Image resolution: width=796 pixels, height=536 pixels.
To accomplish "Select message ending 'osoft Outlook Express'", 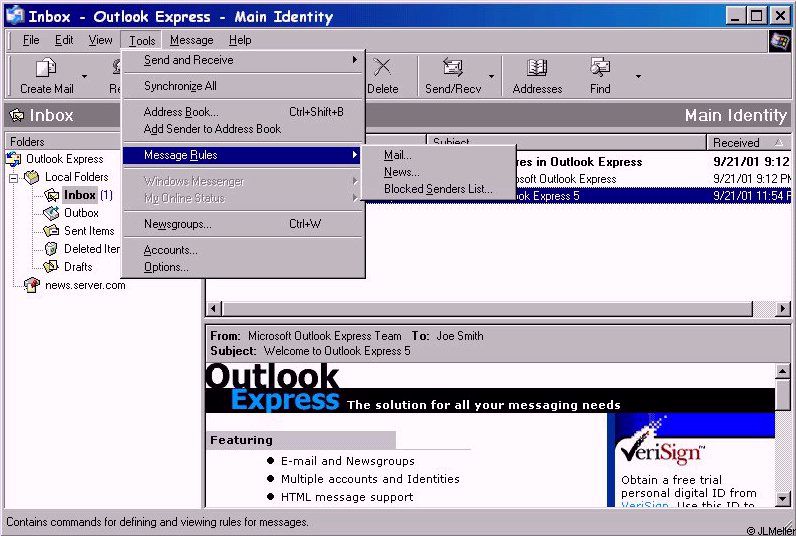I will point(652,179).
